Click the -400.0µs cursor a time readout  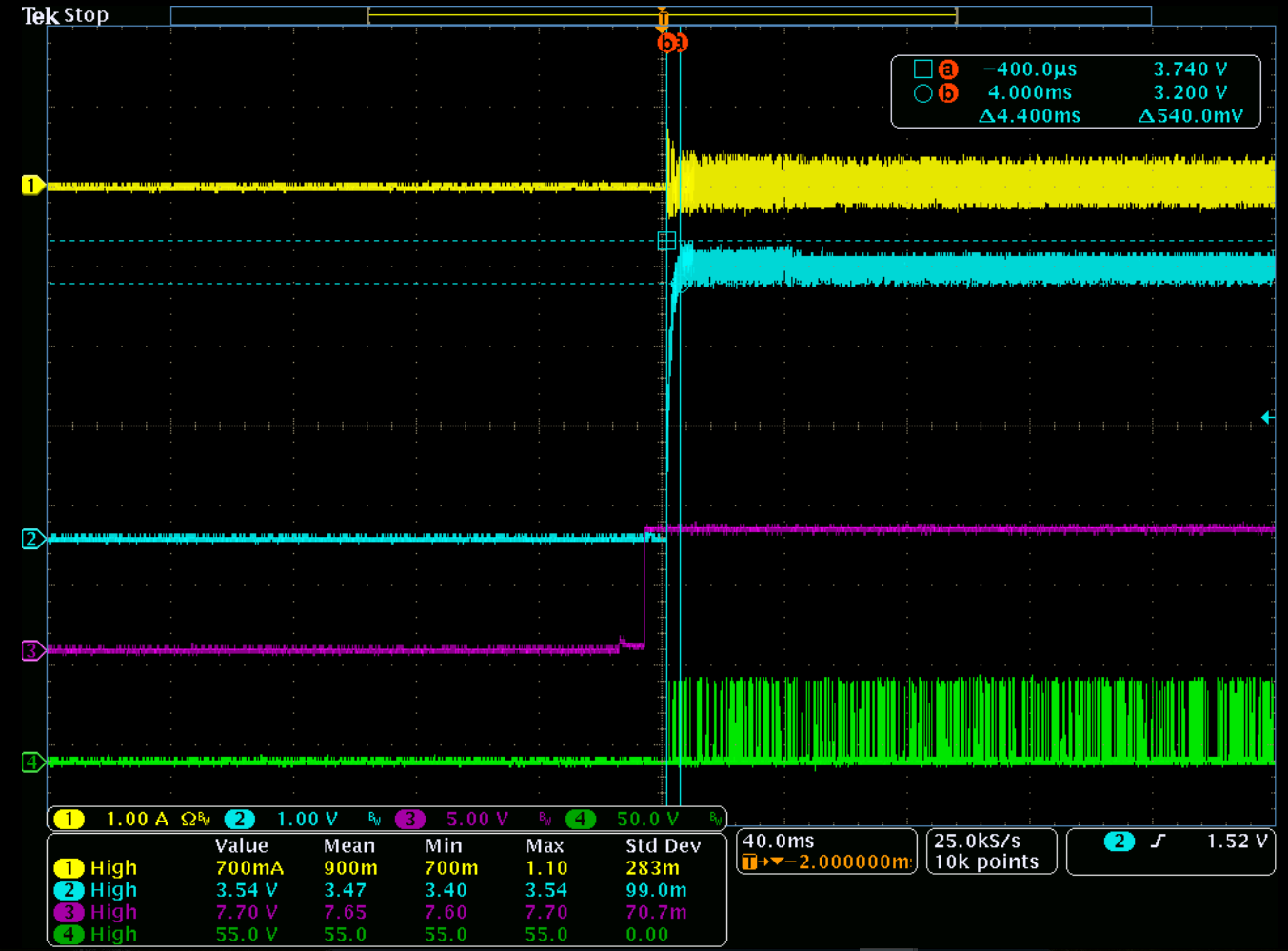[1029, 69]
